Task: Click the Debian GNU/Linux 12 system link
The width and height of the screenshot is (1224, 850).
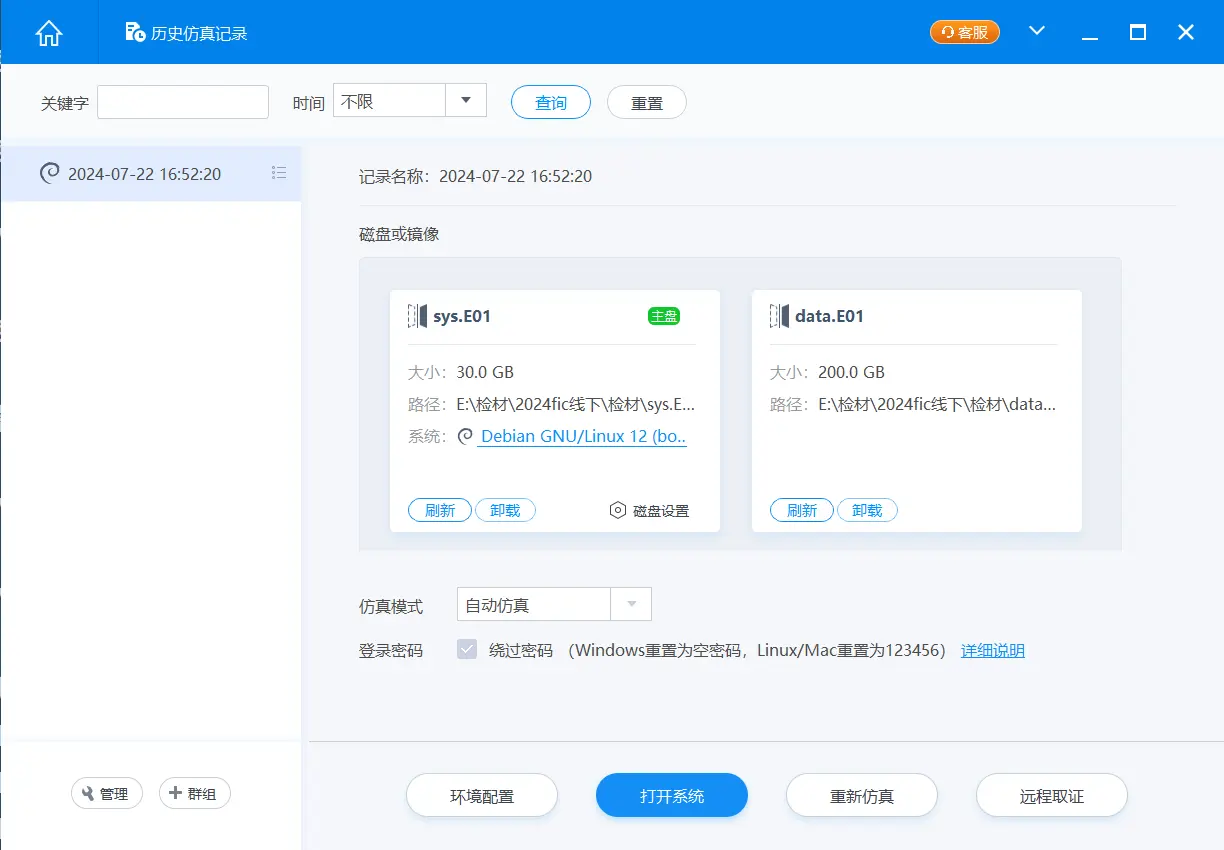Action: coord(583,436)
